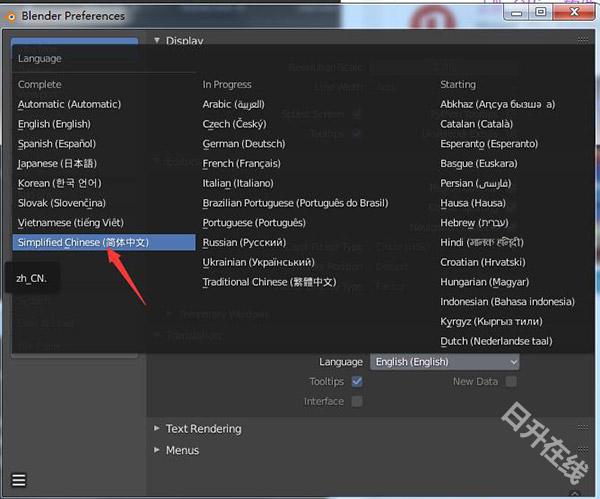Pick Brazilian Portuguese language
This screenshot has height=499, width=600.
(295, 203)
